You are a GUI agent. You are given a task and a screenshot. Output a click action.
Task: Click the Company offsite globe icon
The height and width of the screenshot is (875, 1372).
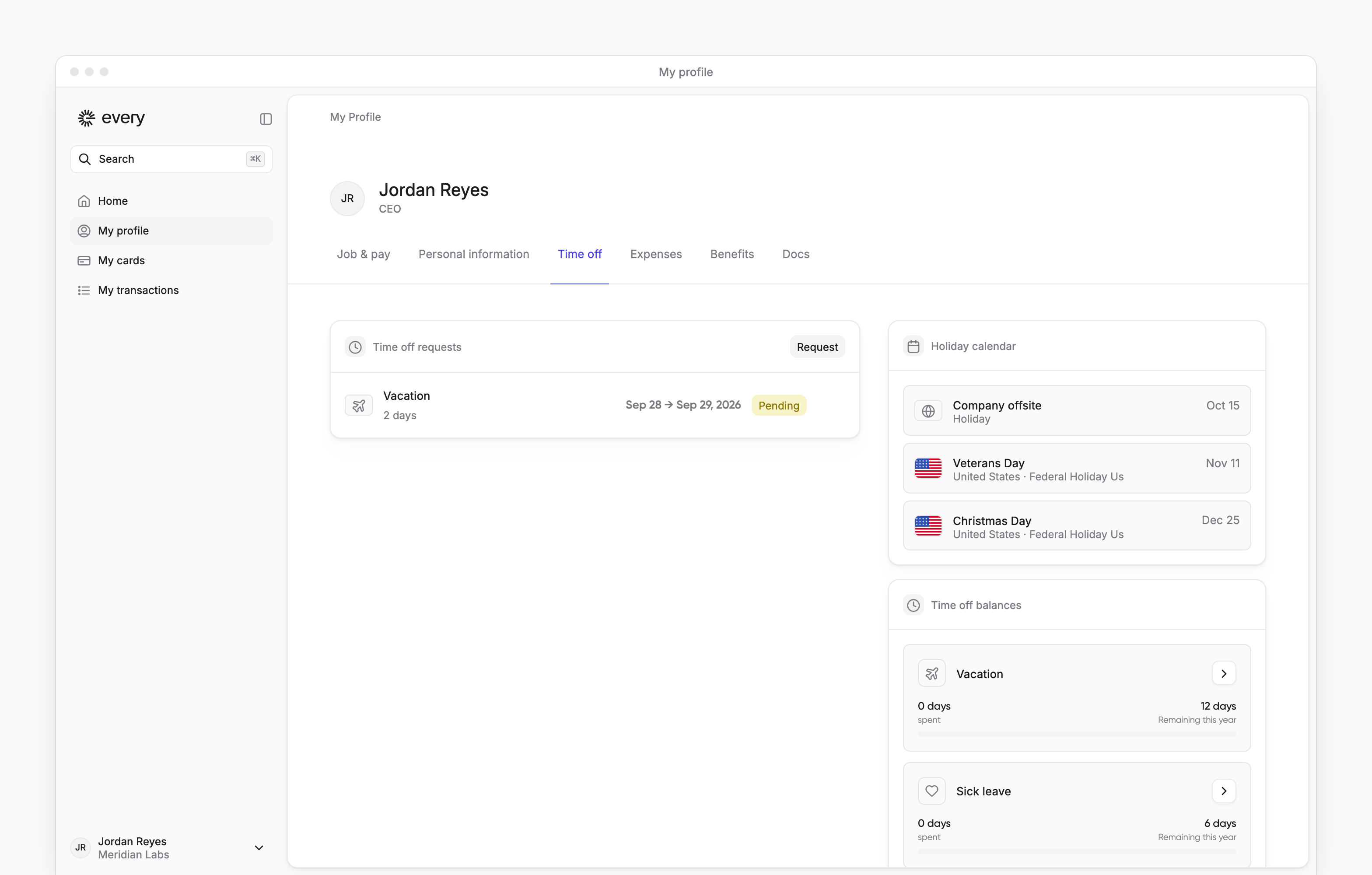928,411
